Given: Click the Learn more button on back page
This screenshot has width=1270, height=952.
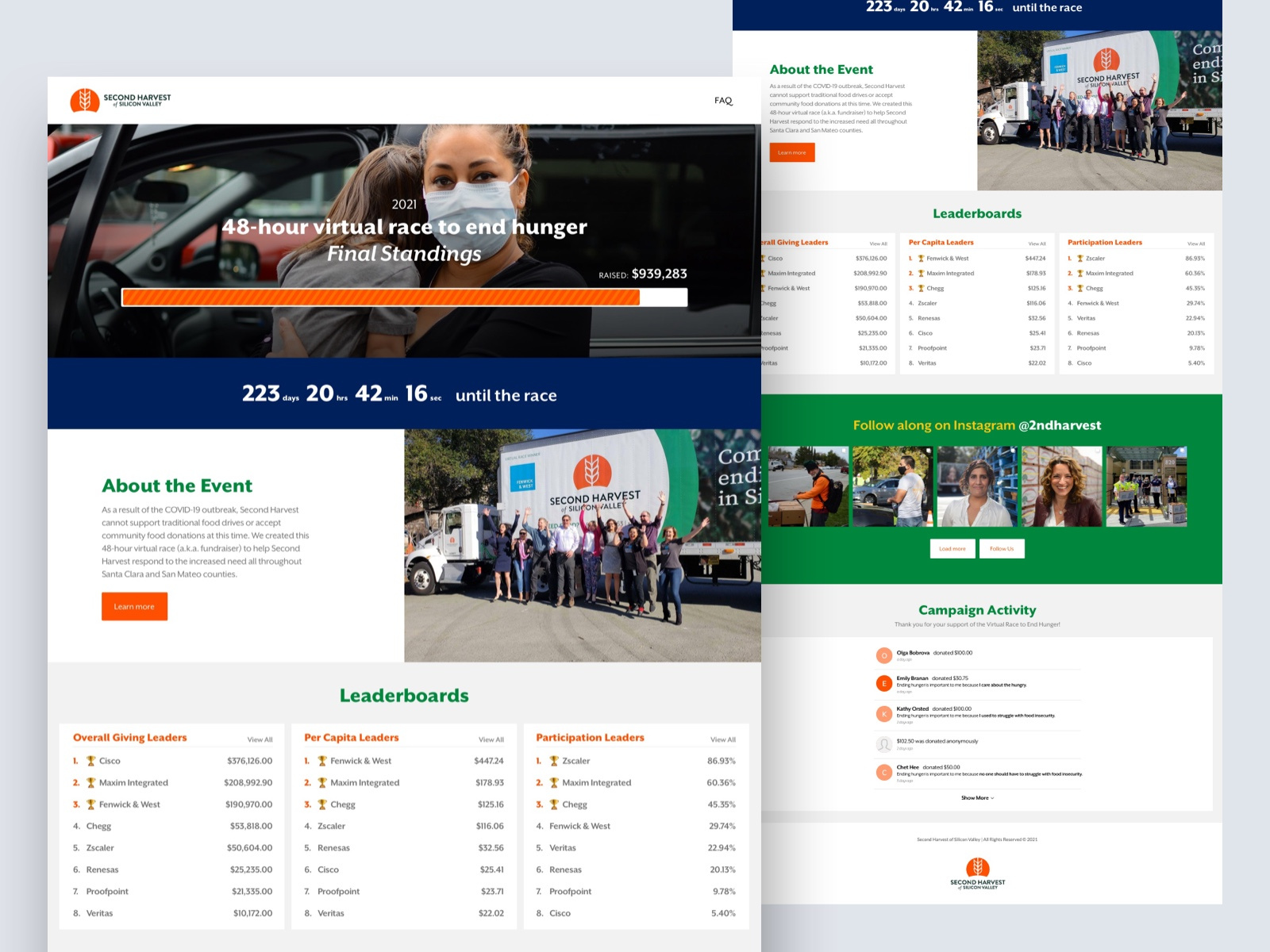Looking at the screenshot, I should 791,152.
